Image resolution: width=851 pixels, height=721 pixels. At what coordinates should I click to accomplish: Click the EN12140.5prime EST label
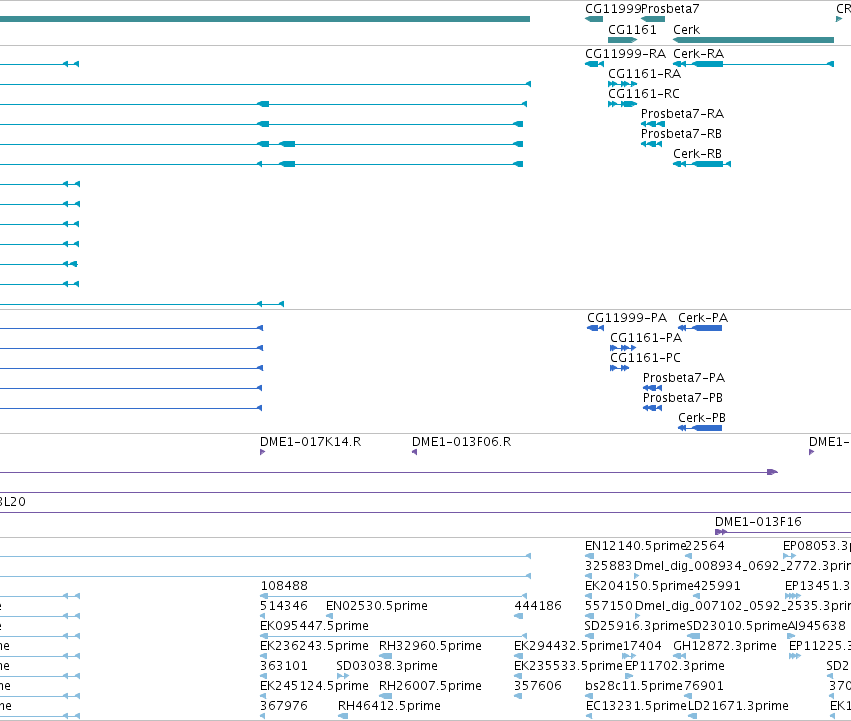coord(635,546)
